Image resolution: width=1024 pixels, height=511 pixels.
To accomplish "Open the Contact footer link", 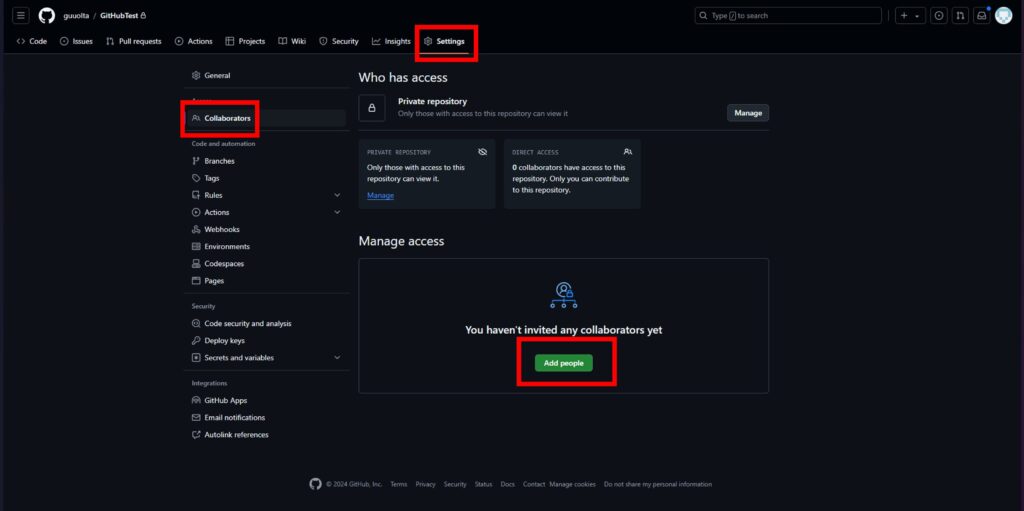I will click(x=534, y=484).
